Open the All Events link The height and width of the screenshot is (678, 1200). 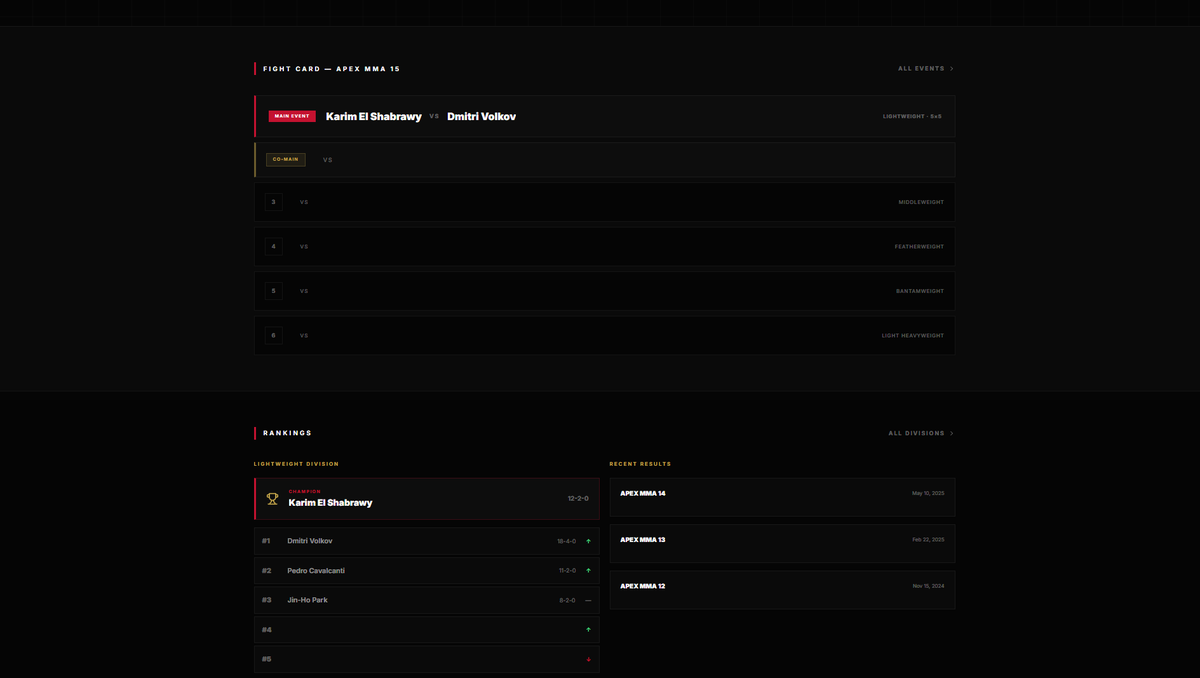click(x=925, y=69)
